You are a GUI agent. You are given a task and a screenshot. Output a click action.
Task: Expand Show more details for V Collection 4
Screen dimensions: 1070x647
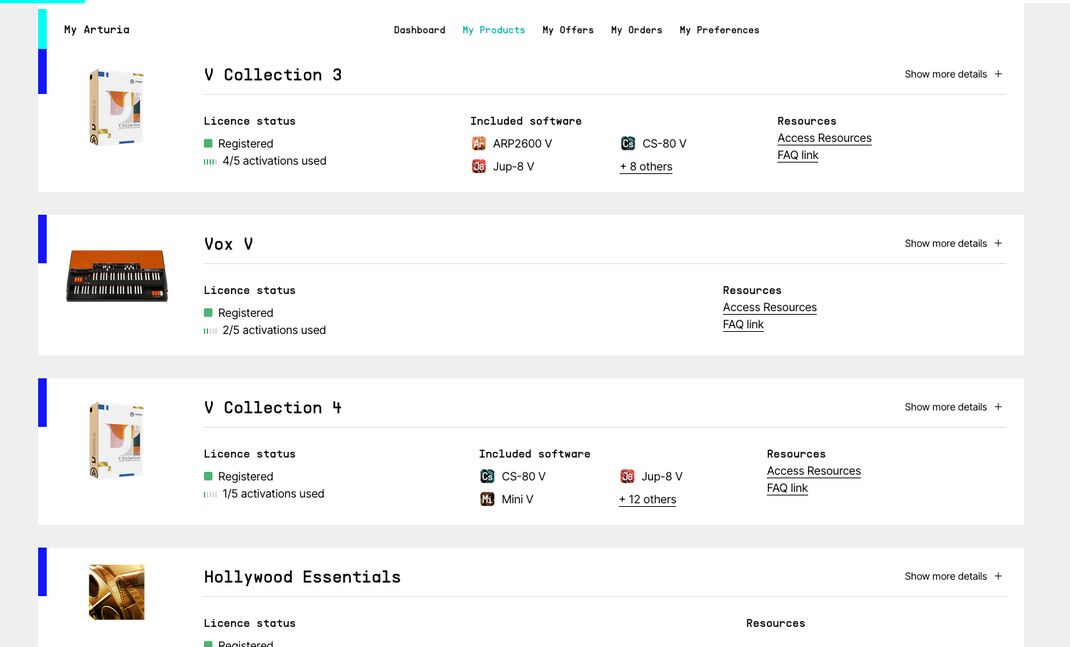coord(953,407)
